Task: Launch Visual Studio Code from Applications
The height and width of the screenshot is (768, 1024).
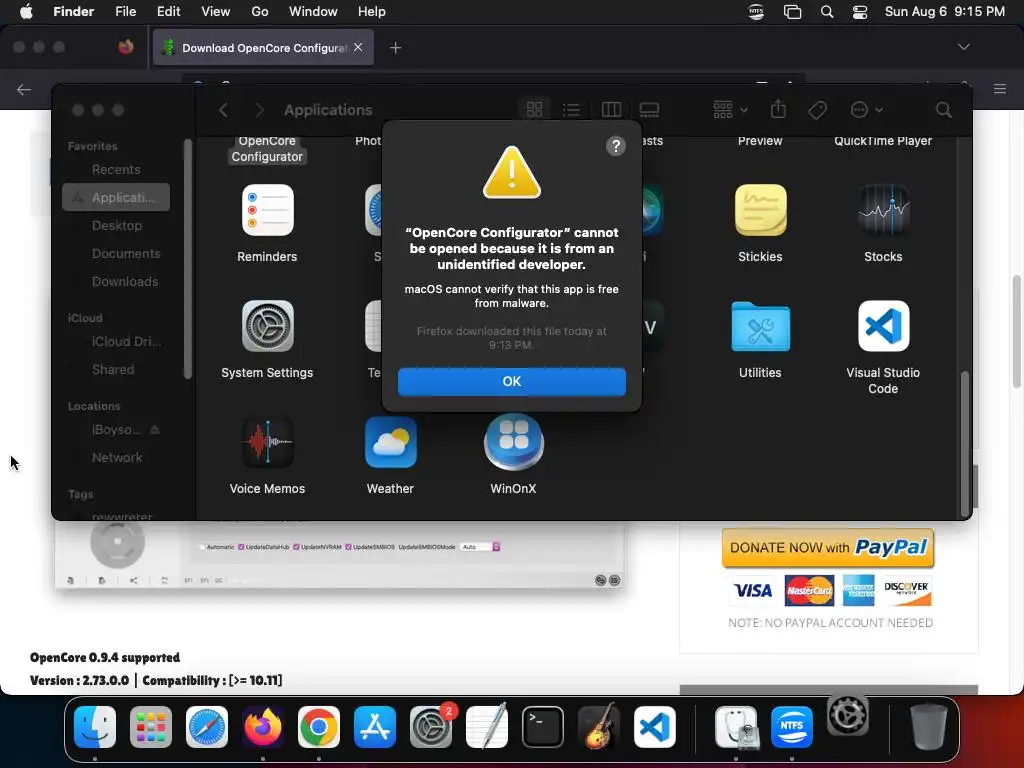Action: (x=883, y=326)
